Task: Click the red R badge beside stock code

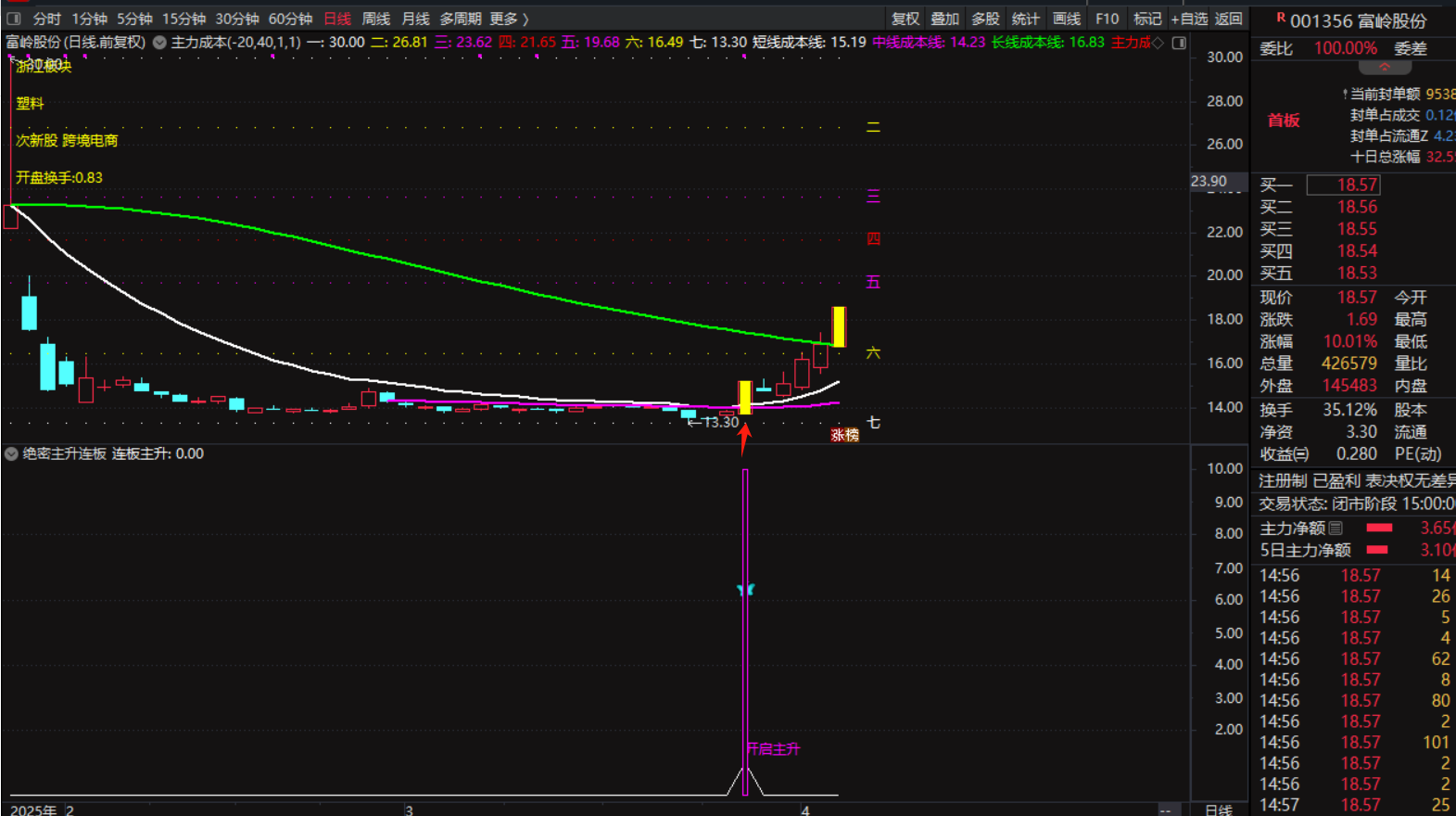Action: [1281, 18]
